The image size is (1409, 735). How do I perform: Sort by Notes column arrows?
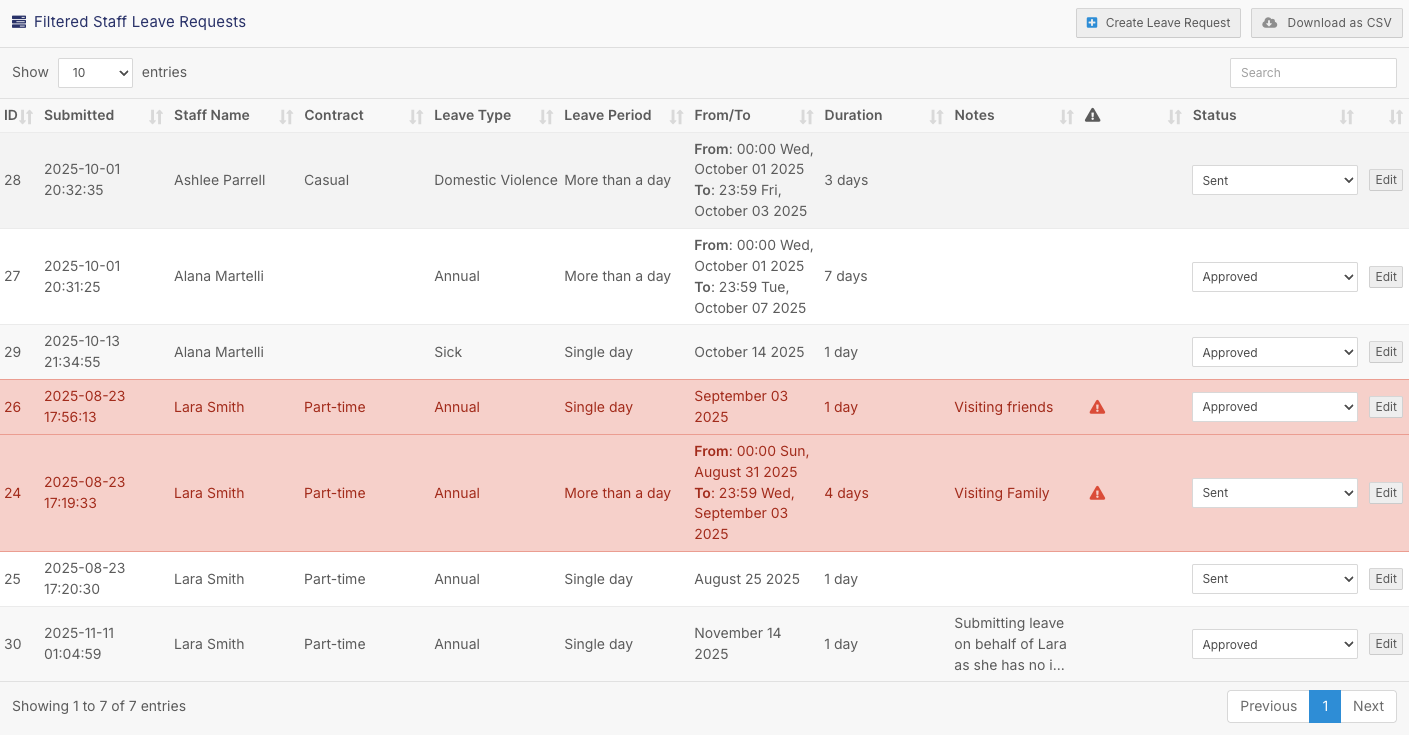[1066, 117]
